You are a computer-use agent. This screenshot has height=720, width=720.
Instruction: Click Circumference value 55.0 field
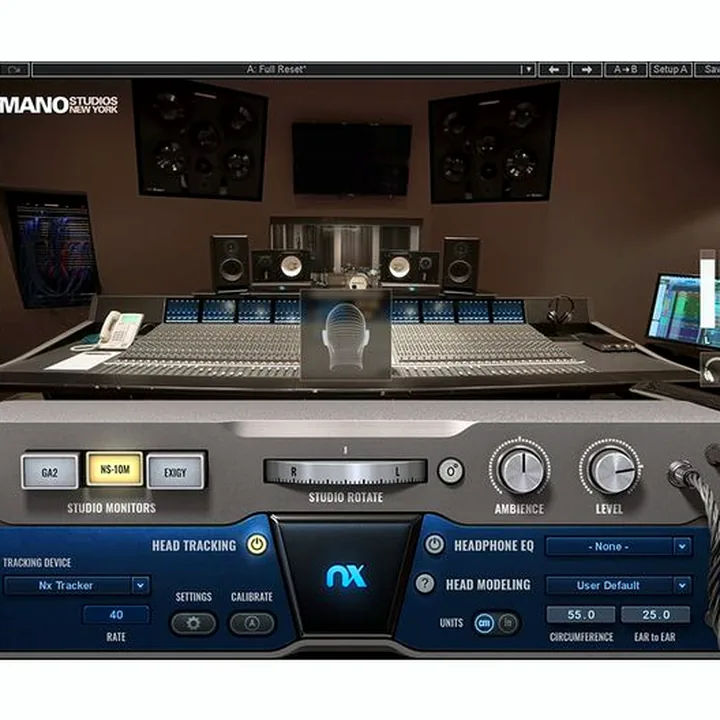(x=581, y=614)
